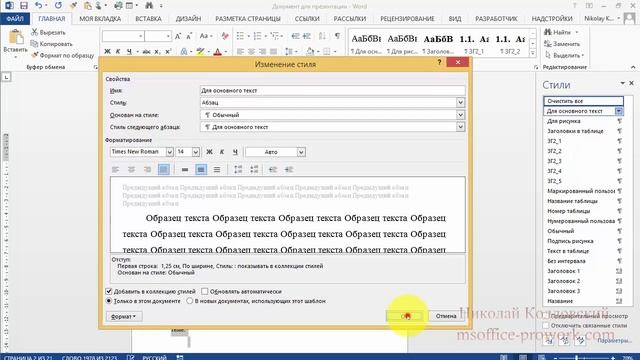Select 'Заголовок 1' style in list

pos(583,271)
